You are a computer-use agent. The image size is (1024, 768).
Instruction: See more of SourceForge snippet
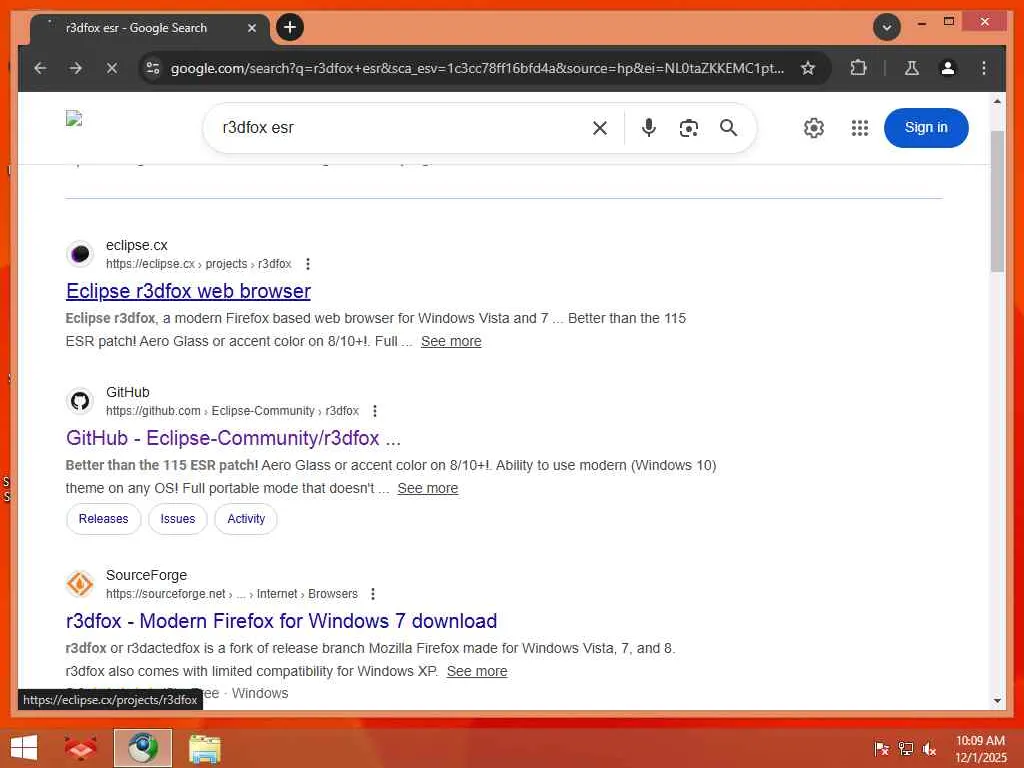pyautogui.click(x=477, y=671)
